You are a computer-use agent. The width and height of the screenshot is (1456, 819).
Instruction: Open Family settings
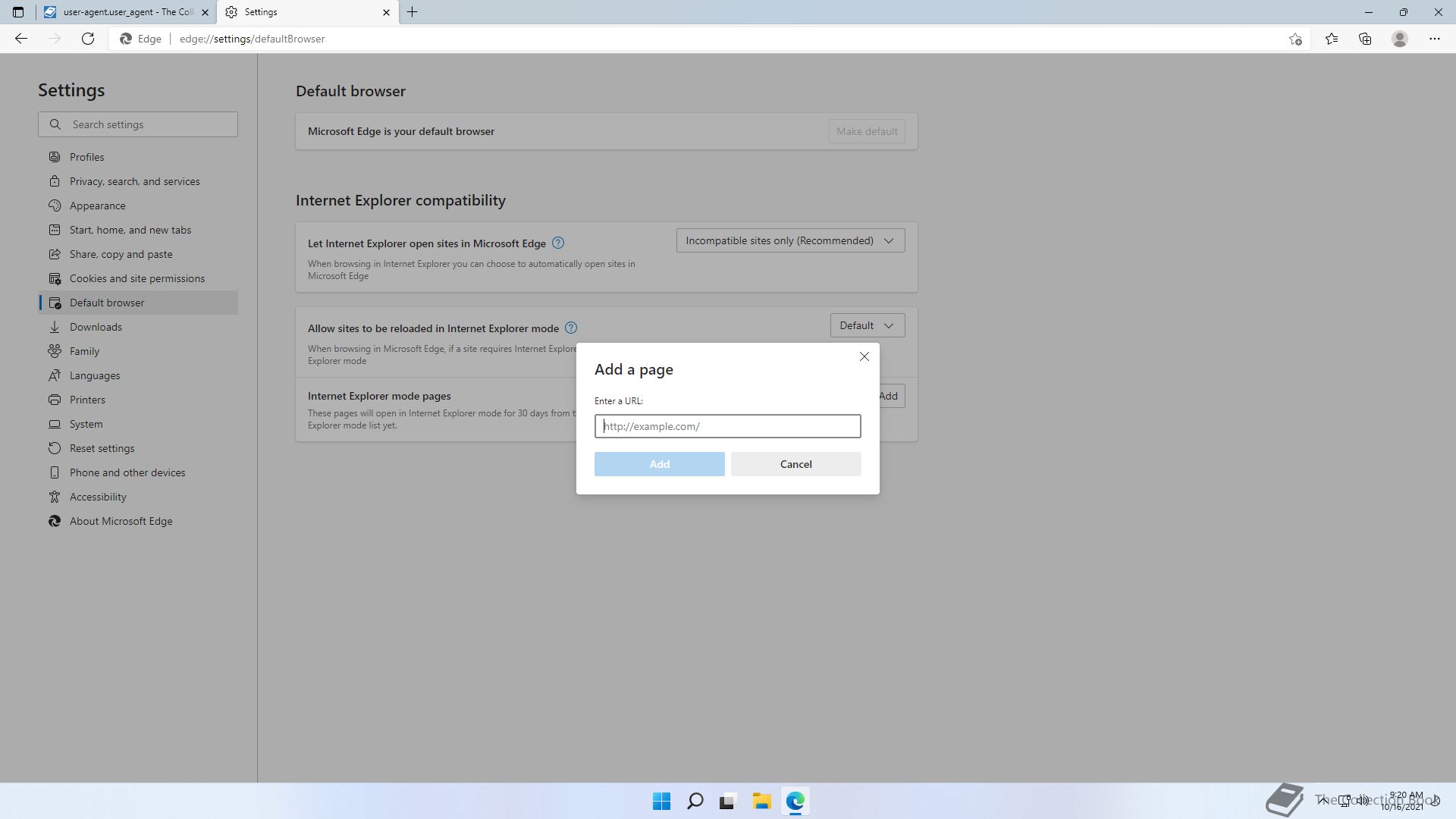click(138, 351)
